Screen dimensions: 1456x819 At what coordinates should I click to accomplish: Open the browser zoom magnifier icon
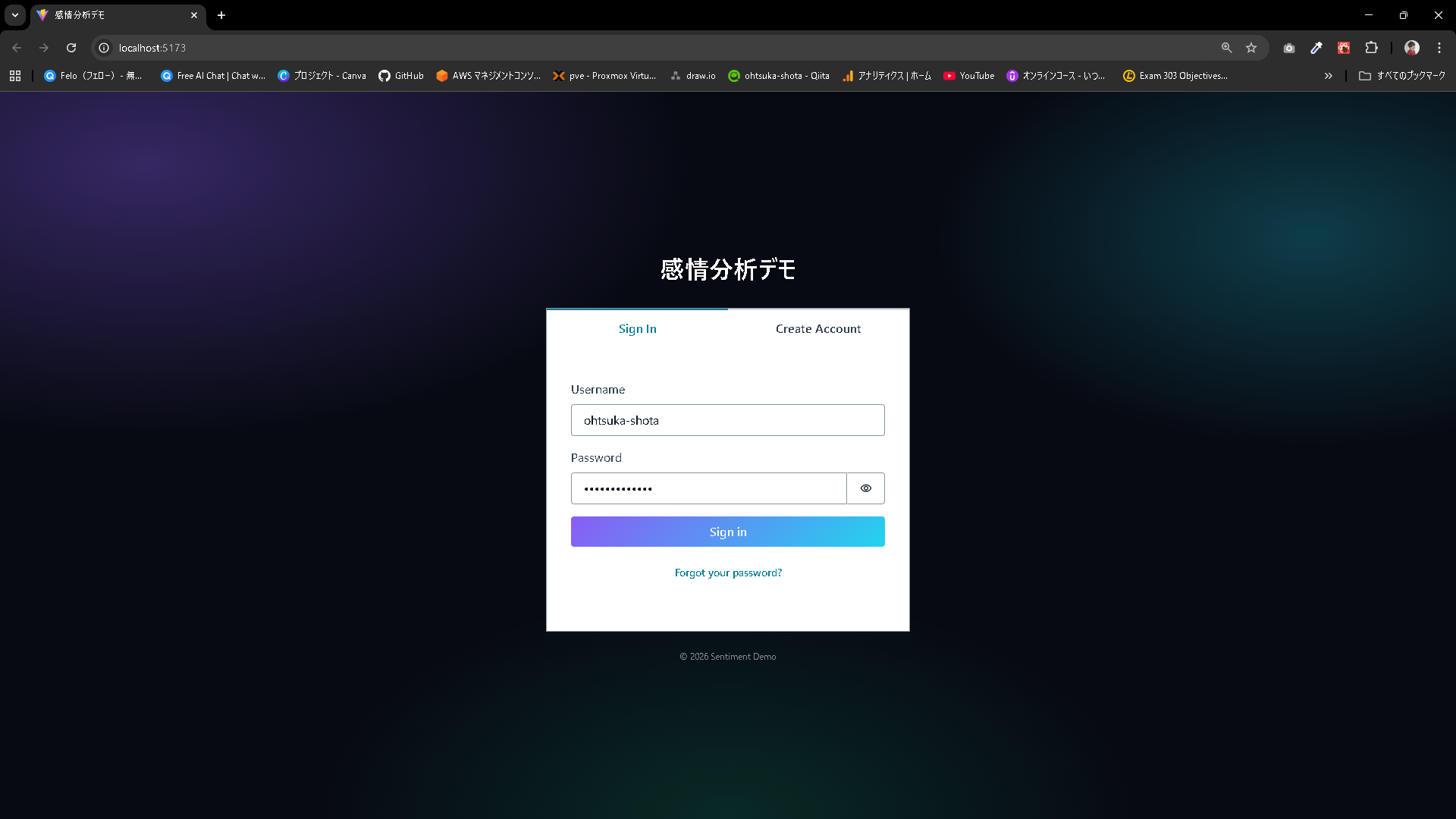[1226, 48]
